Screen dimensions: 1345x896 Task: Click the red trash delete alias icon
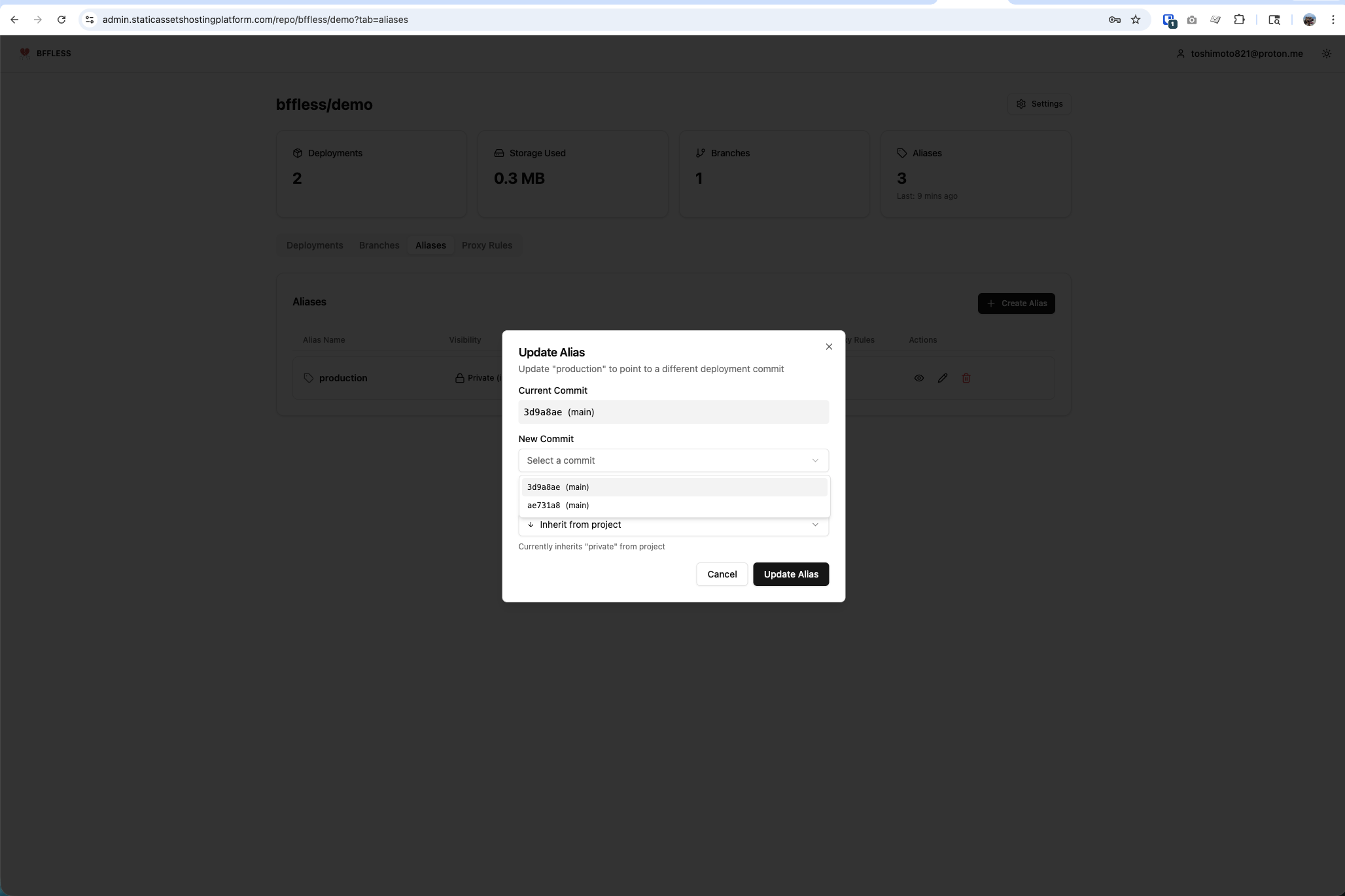966,378
